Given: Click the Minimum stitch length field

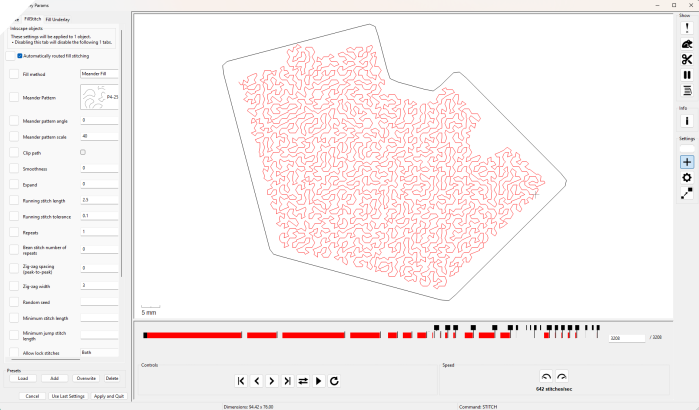Looking at the screenshot, I should point(99,318).
